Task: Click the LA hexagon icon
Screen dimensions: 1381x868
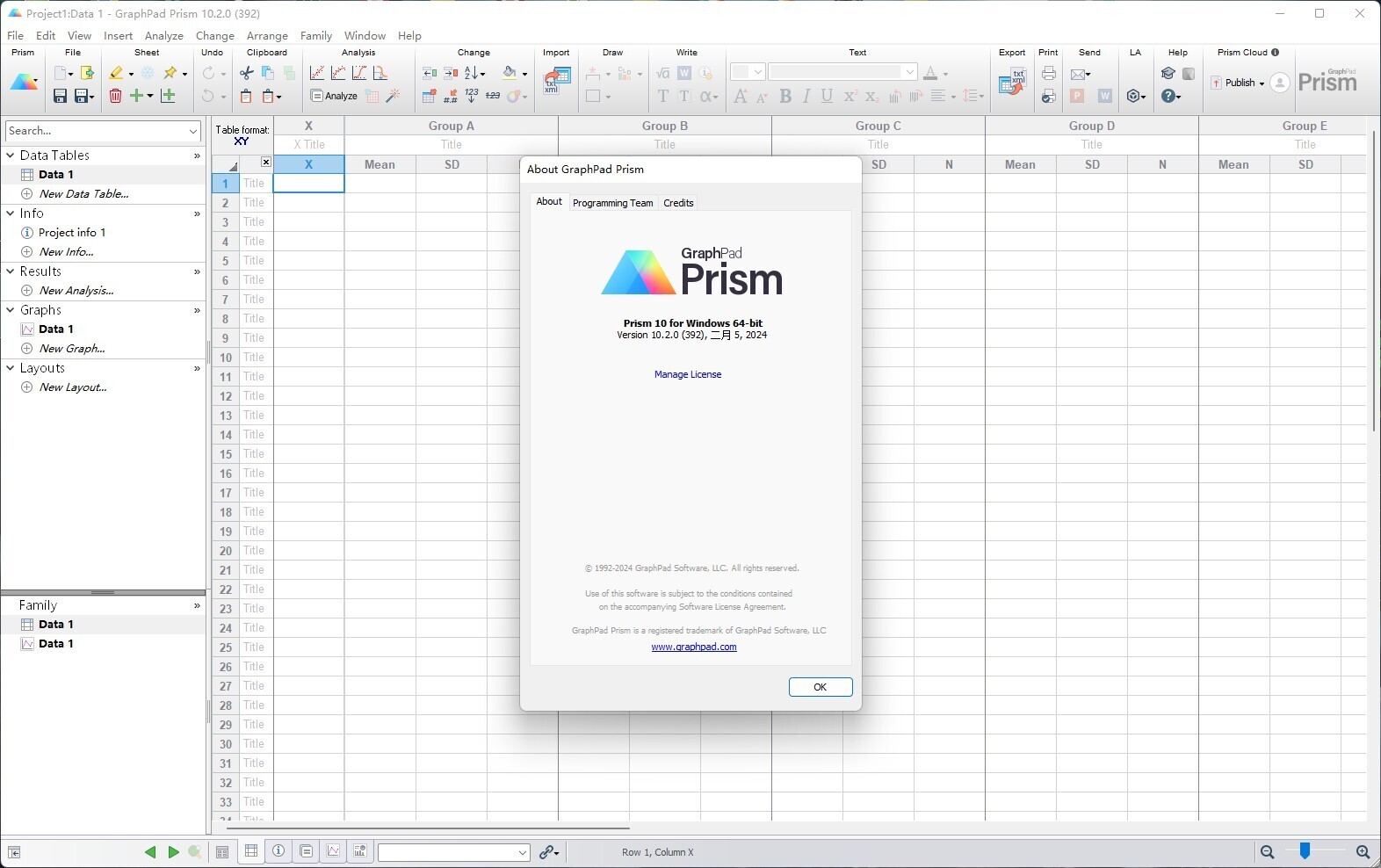Action: pos(1134,96)
